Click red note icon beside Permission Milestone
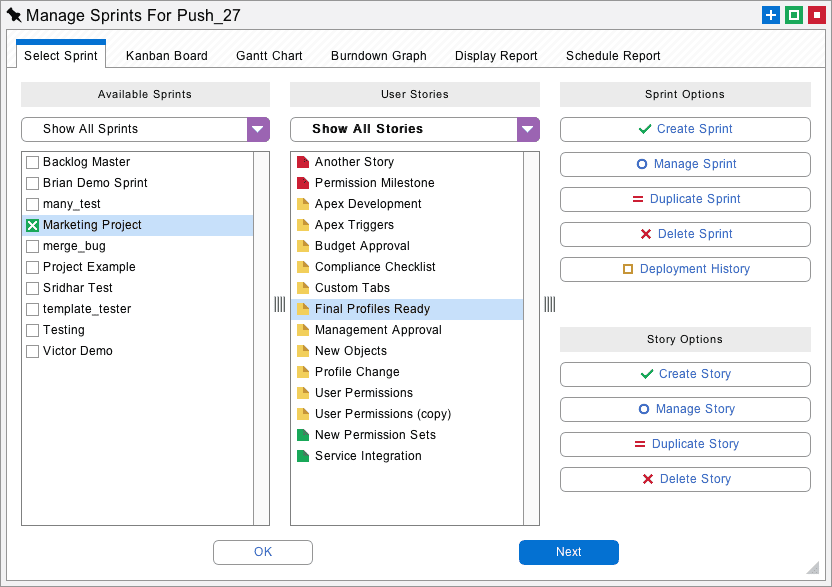Viewport: 832px width, 587px height. (303, 183)
